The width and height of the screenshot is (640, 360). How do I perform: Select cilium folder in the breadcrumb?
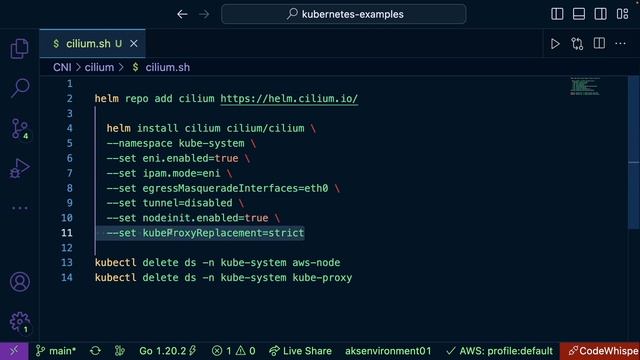point(99,67)
